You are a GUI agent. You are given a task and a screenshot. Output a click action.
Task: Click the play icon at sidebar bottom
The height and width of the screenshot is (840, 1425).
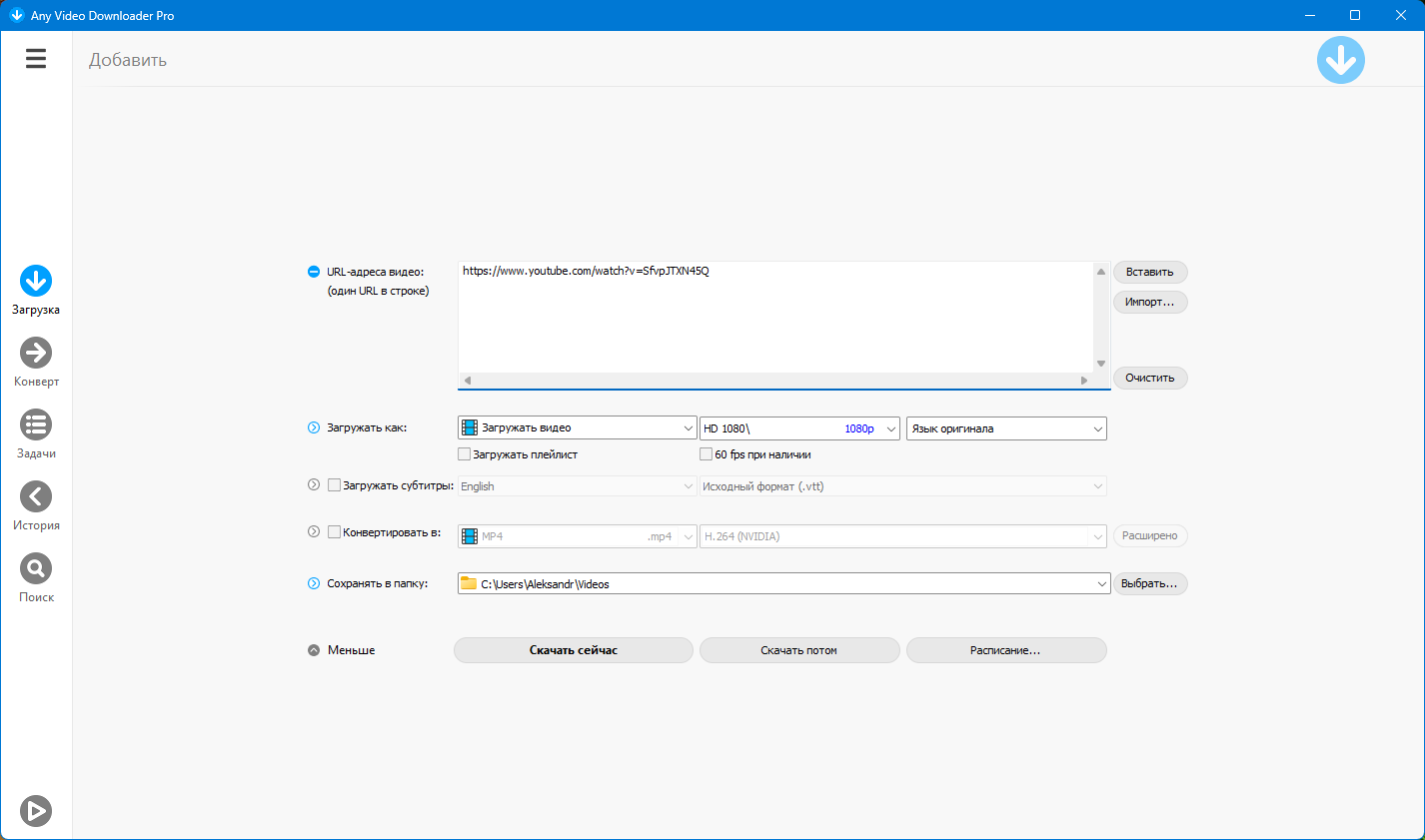(x=36, y=811)
